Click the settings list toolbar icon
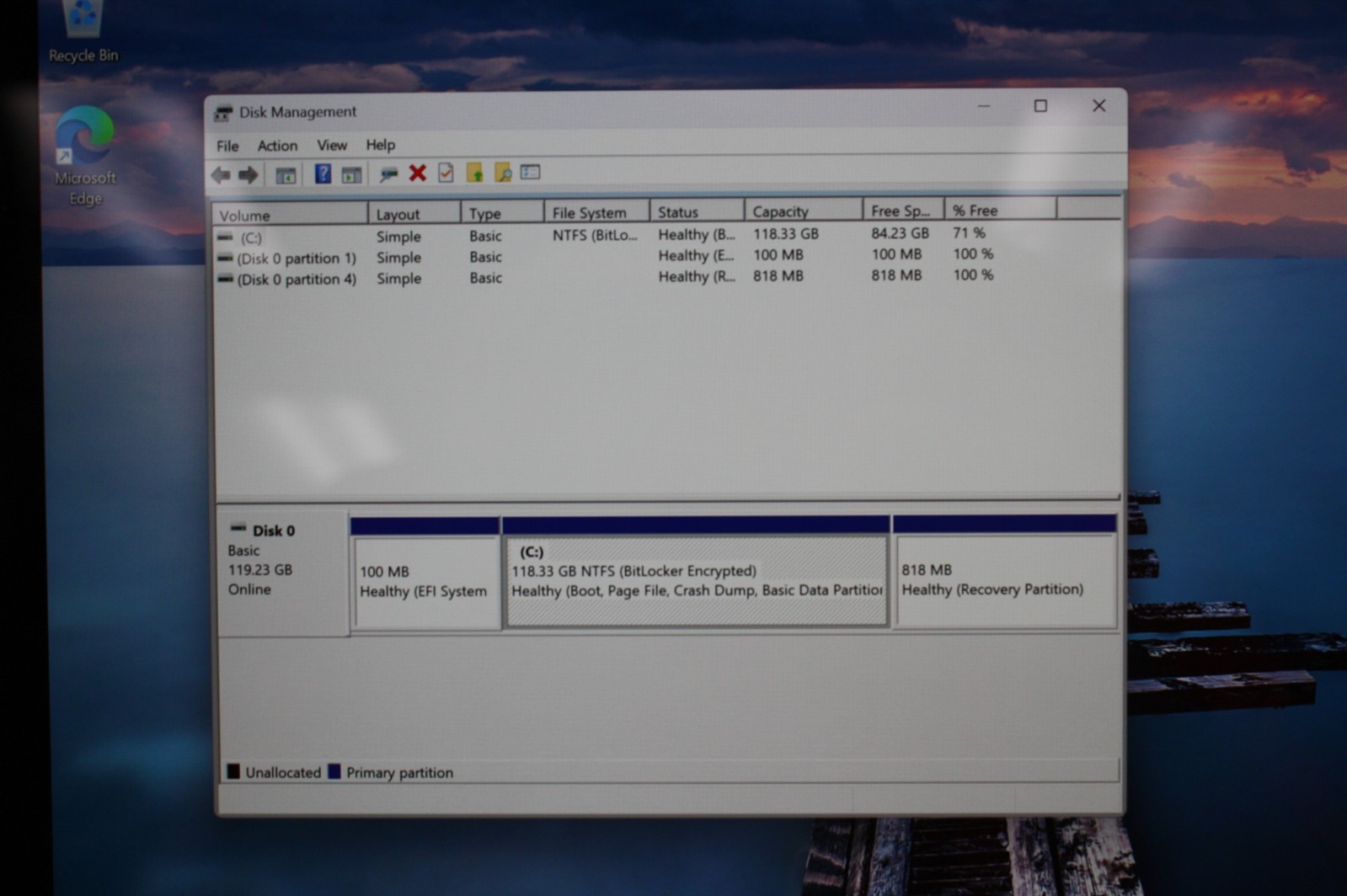 [530, 172]
